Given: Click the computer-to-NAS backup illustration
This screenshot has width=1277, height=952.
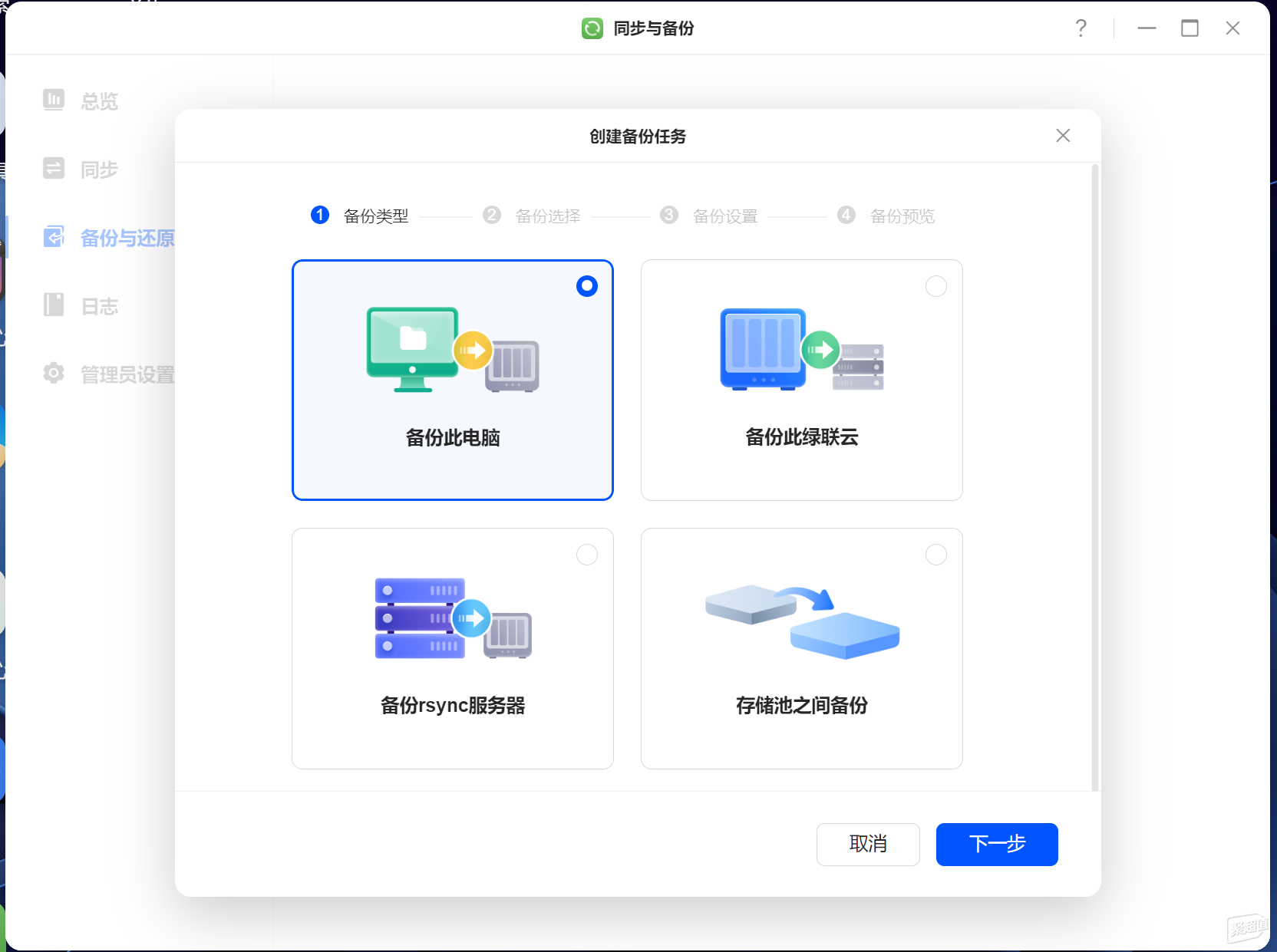Looking at the screenshot, I should coord(453,350).
